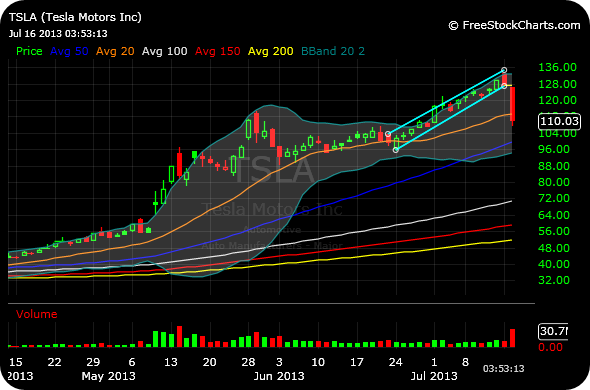The height and width of the screenshot is (390, 590).
Task: Select the upper trendline's end handle near 136.00
Action: (504, 70)
